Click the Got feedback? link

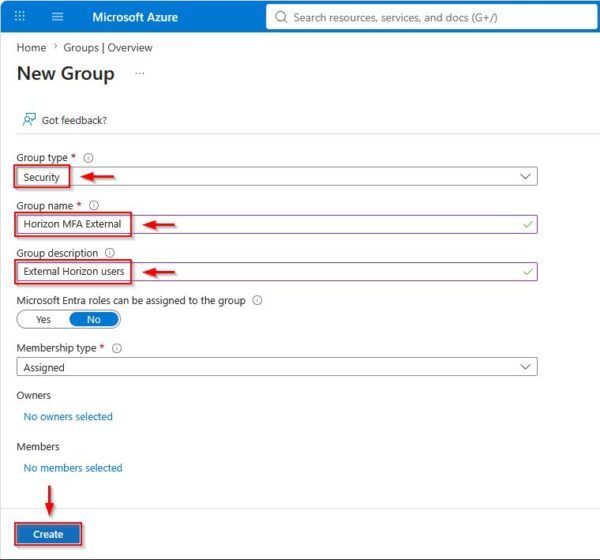tap(74, 120)
